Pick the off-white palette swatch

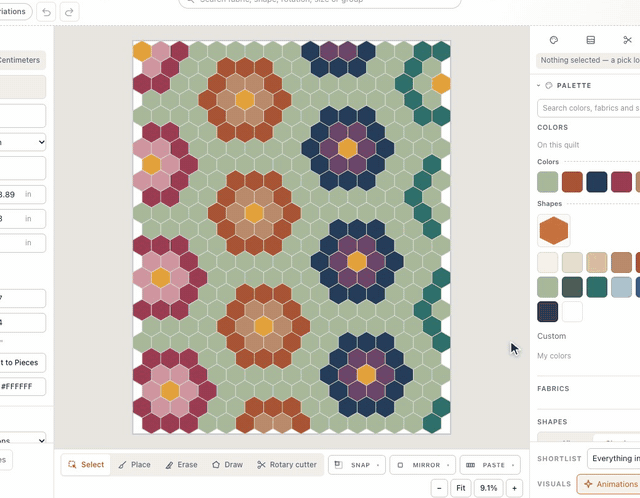tap(547, 262)
